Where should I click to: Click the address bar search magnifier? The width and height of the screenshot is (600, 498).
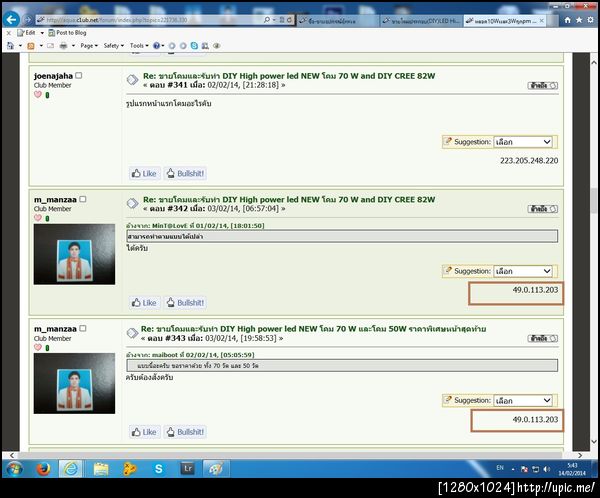point(267,20)
